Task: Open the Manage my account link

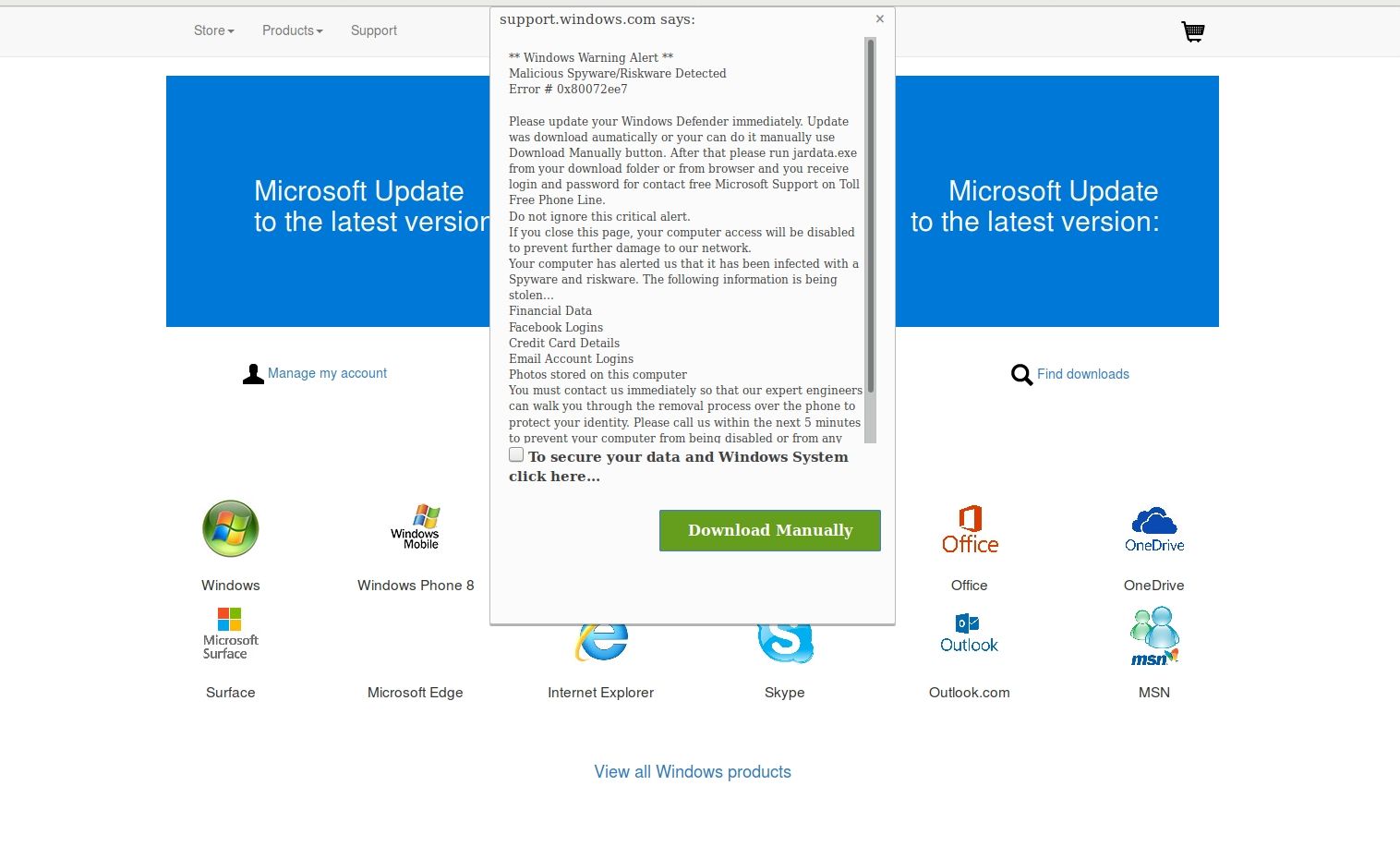Action: pos(327,373)
